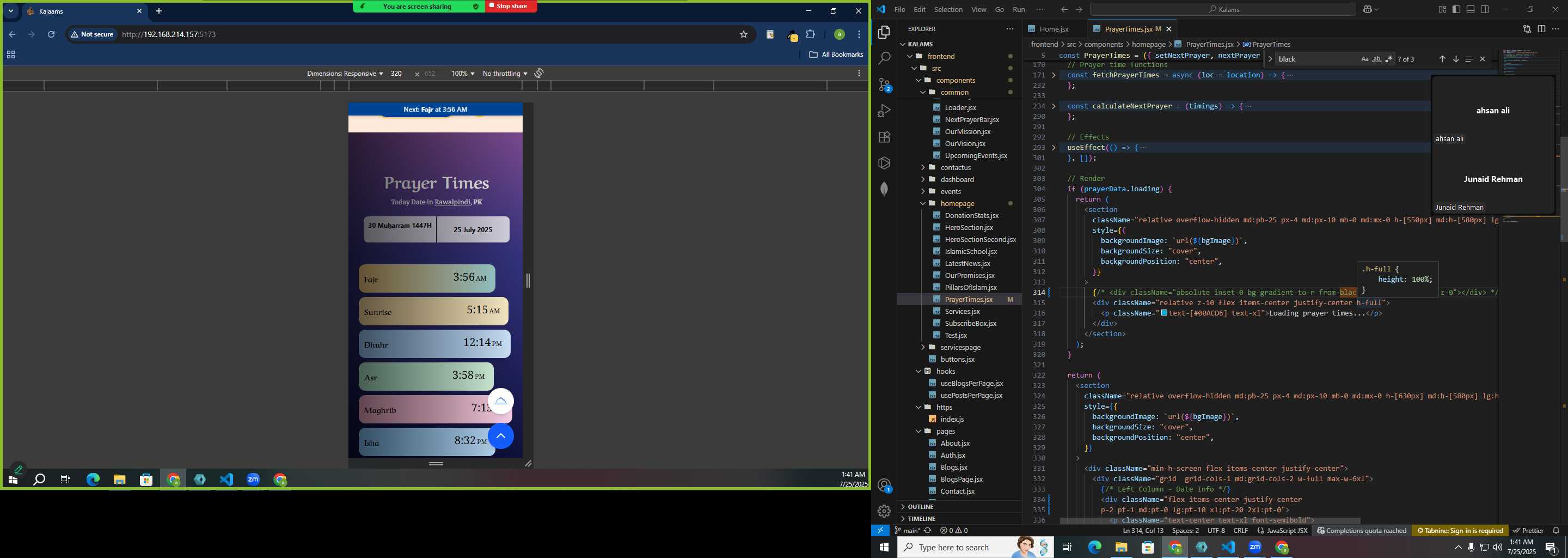
Task: Click the blue scroll-to-top button
Action: coord(501,436)
